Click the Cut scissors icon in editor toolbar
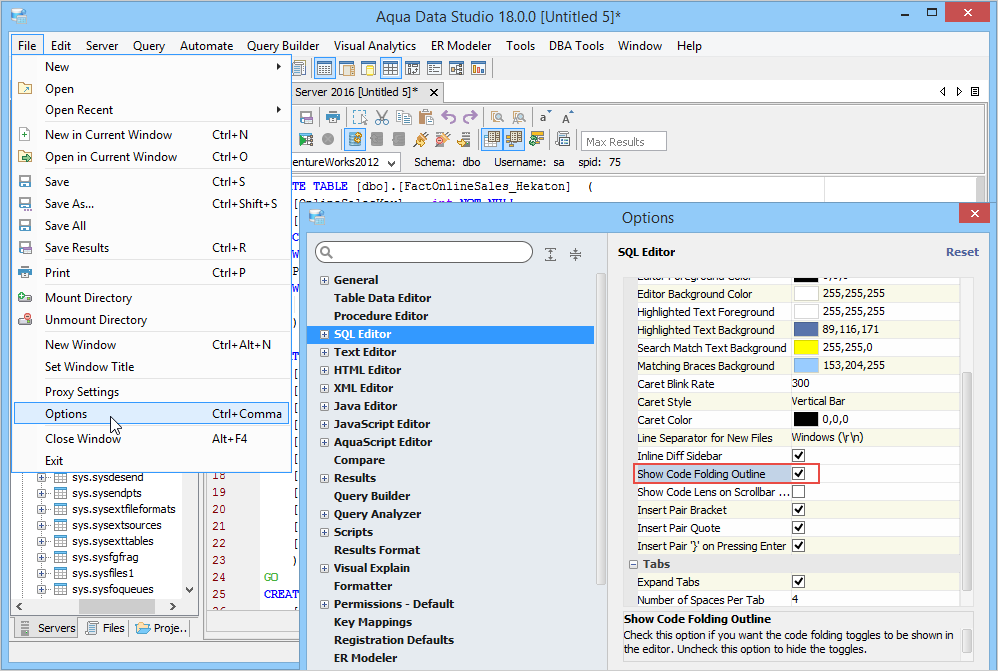The image size is (998, 671). 381,117
